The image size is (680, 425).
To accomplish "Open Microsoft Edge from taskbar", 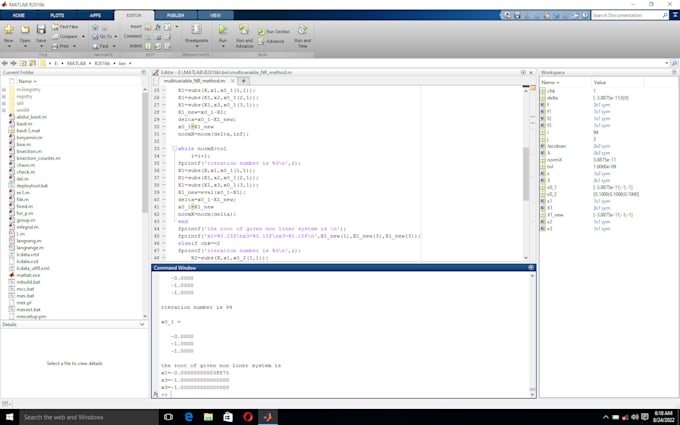I will 189,417.
